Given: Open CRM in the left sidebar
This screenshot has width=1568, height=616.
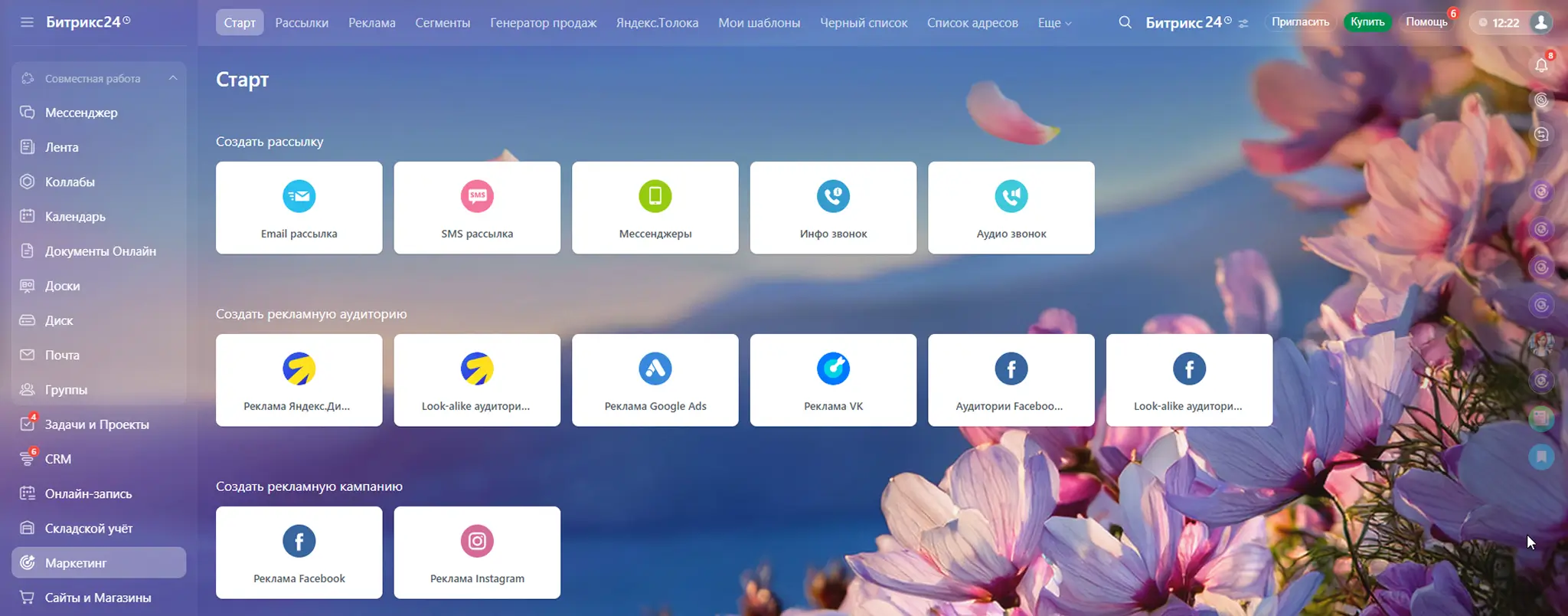Looking at the screenshot, I should pyautogui.click(x=58, y=459).
